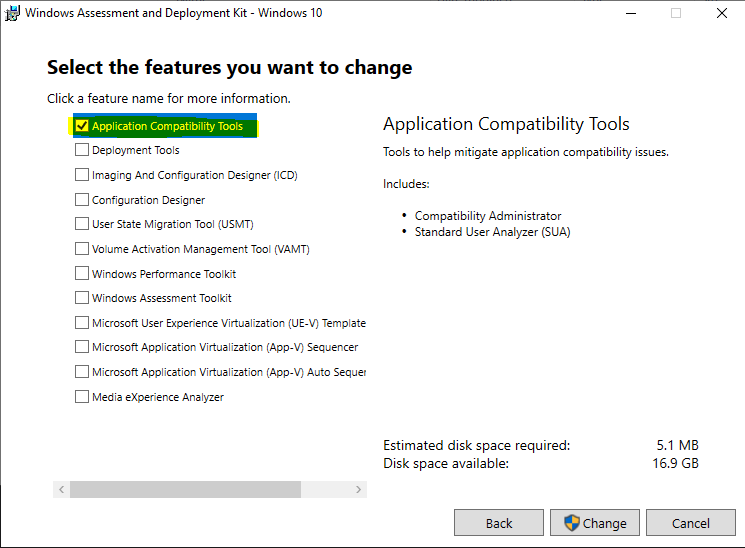The image size is (745, 548).
Task: Enable the App-V Sequencer checkbox
Action: [x=82, y=347]
